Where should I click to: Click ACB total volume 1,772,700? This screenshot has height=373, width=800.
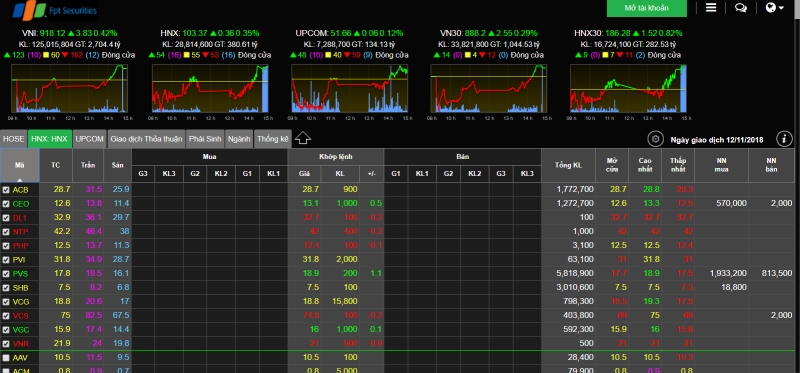click(x=574, y=189)
